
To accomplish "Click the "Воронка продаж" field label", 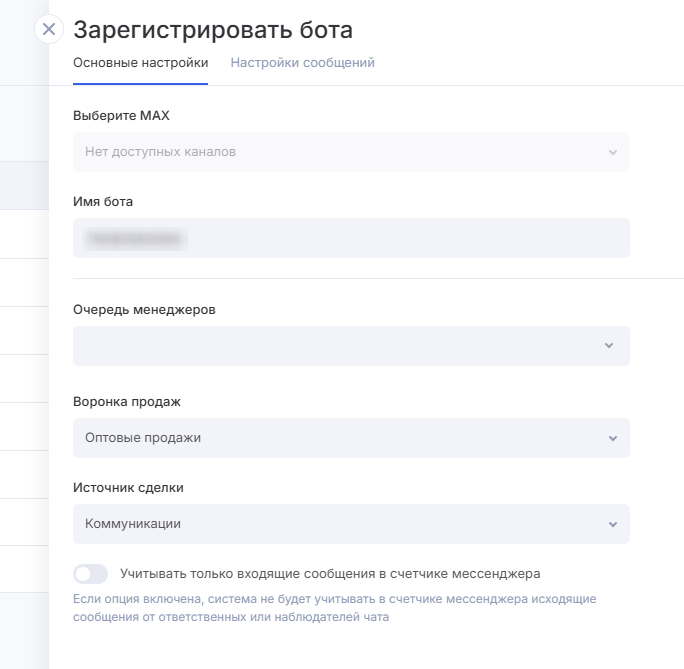I will click(x=127, y=402).
